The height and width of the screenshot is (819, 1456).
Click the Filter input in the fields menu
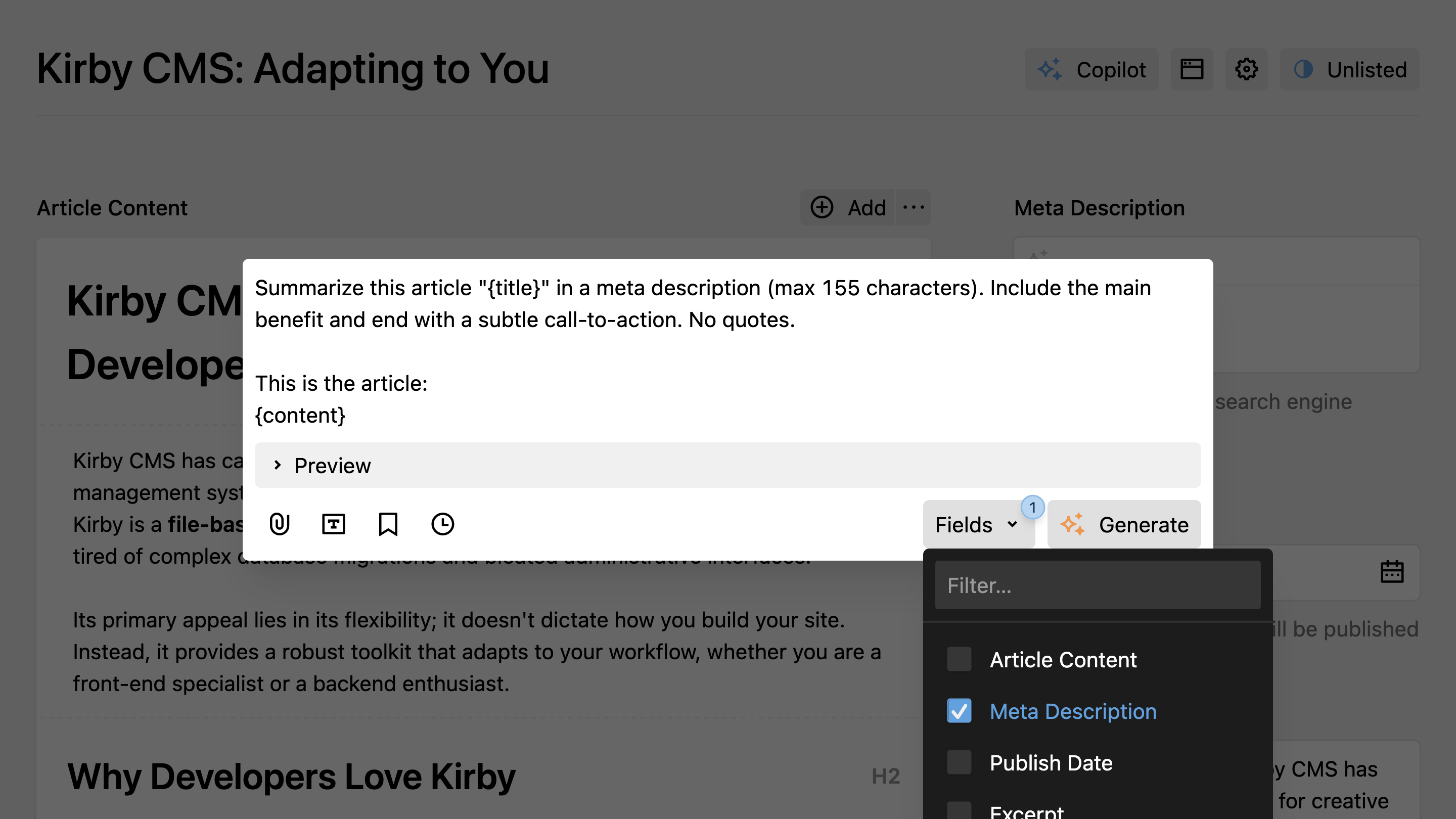(x=1098, y=585)
